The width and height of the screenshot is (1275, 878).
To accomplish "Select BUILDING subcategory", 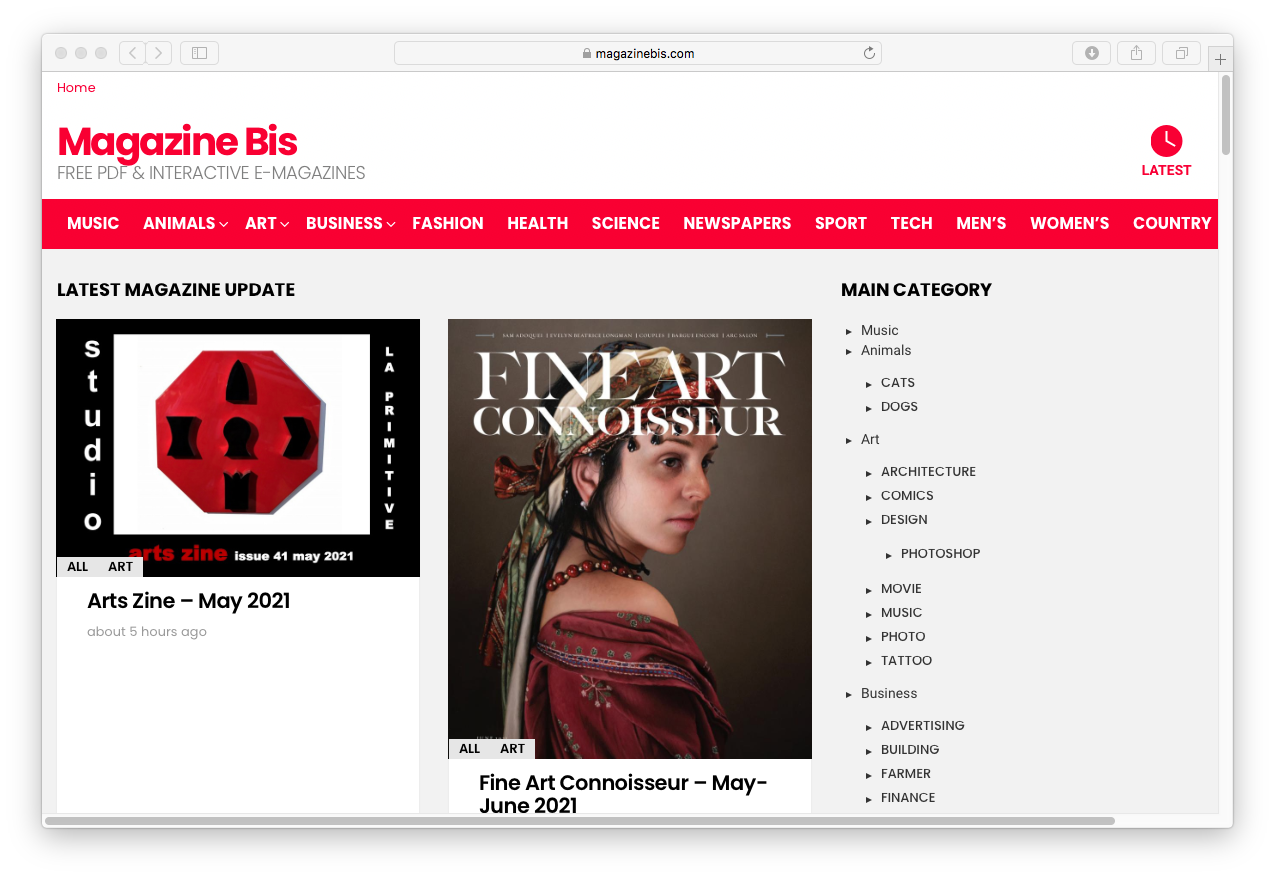I will coord(910,750).
